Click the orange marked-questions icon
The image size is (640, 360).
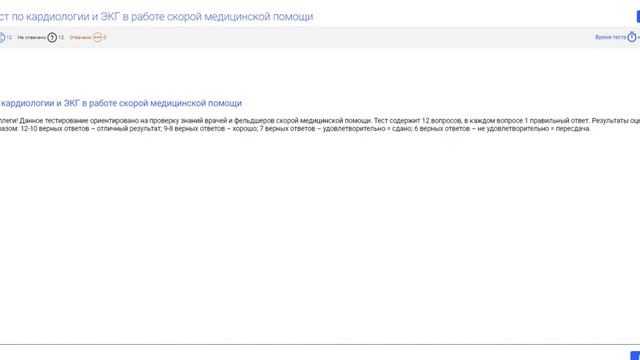98,38
